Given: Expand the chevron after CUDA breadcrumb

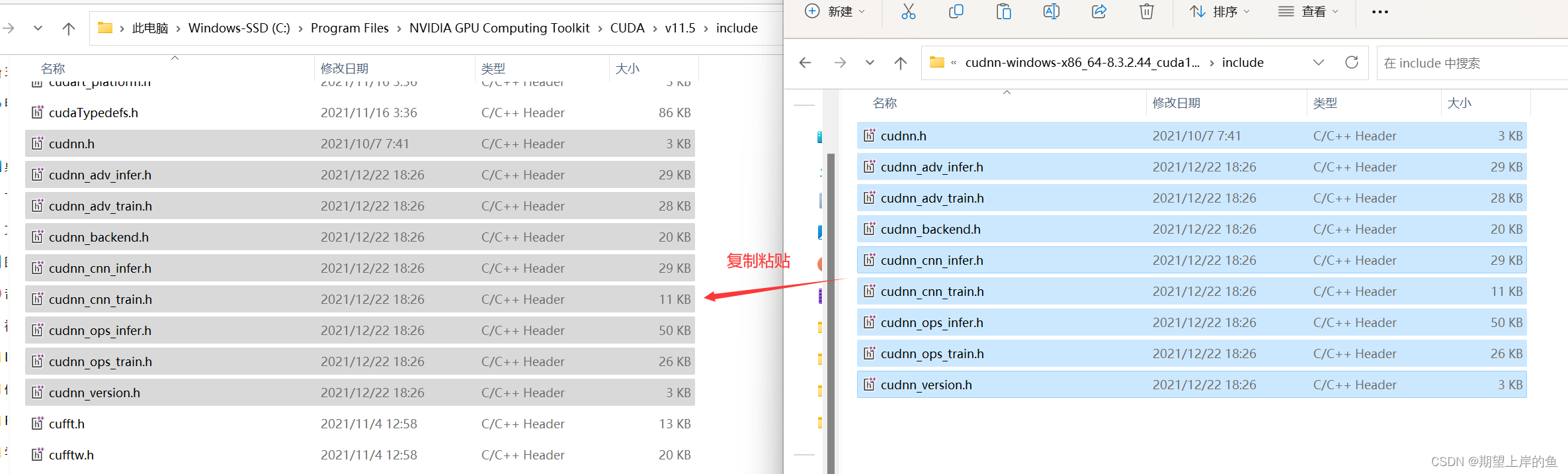Looking at the screenshot, I should pyautogui.click(x=655, y=28).
